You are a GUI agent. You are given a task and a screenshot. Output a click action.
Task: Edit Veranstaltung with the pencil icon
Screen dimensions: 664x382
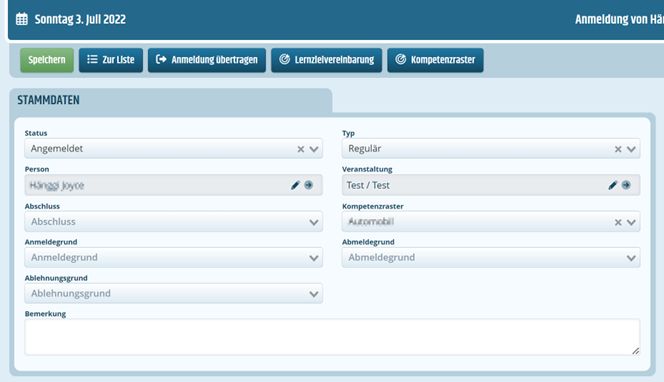coord(613,185)
